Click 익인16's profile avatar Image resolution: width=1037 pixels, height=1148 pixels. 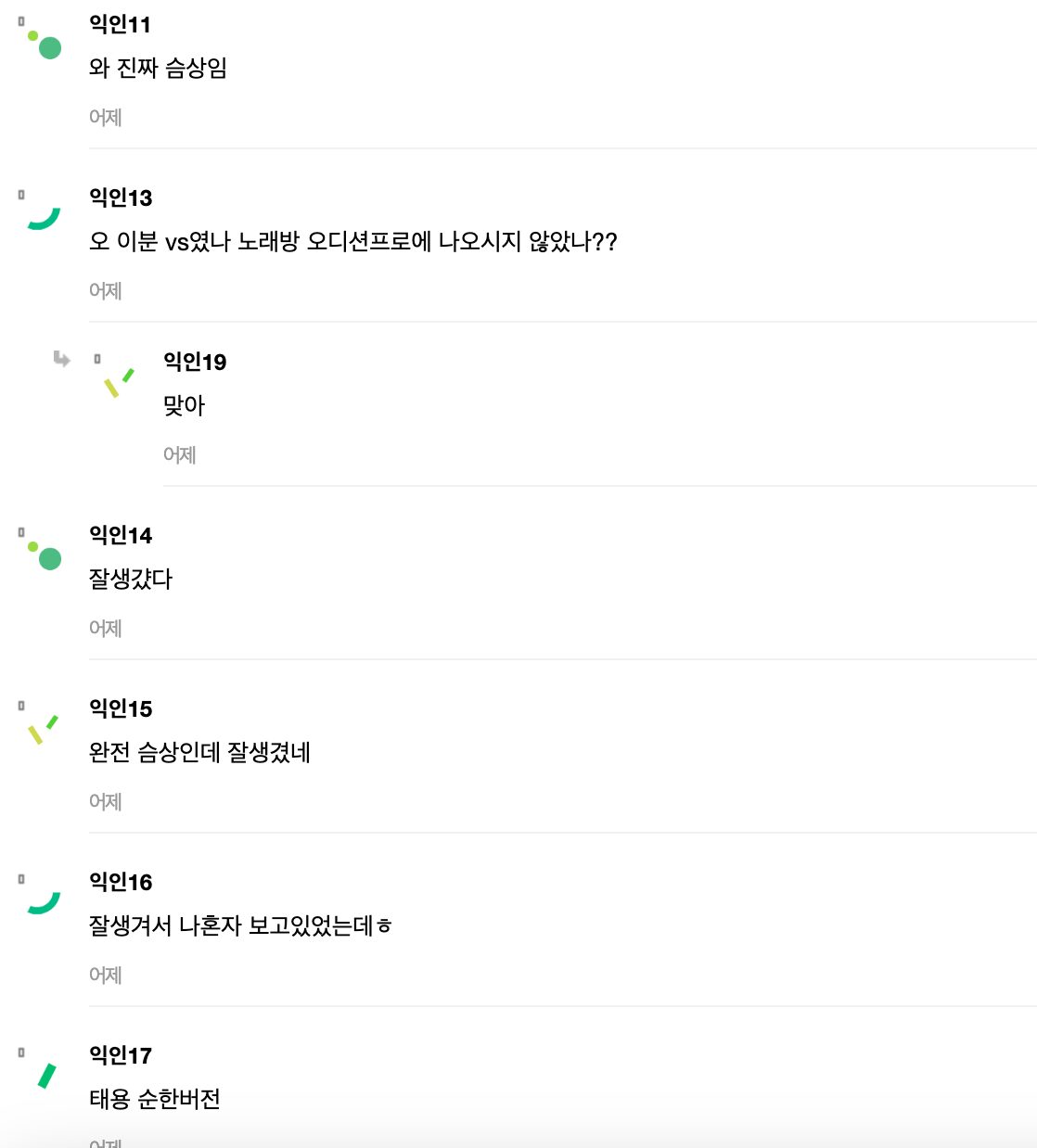click(x=43, y=902)
